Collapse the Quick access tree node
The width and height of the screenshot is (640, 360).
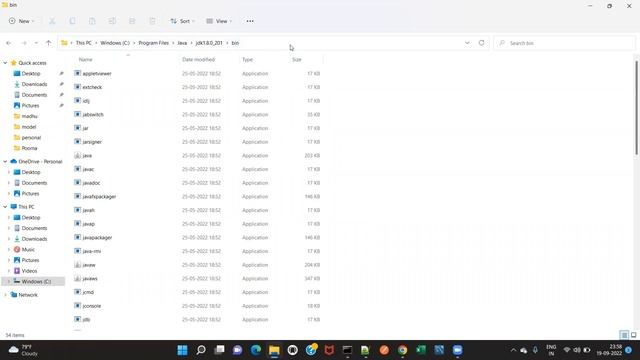click(5, 63)
